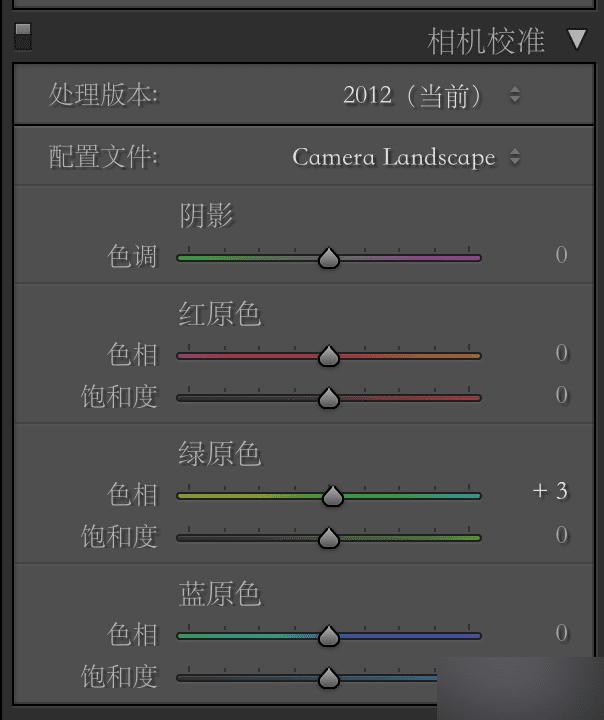The height and width of the screenshot is (720, 604).
Task: Click the 绿原色 饱和度 slider handle
Action: click(x=329, y=538)
